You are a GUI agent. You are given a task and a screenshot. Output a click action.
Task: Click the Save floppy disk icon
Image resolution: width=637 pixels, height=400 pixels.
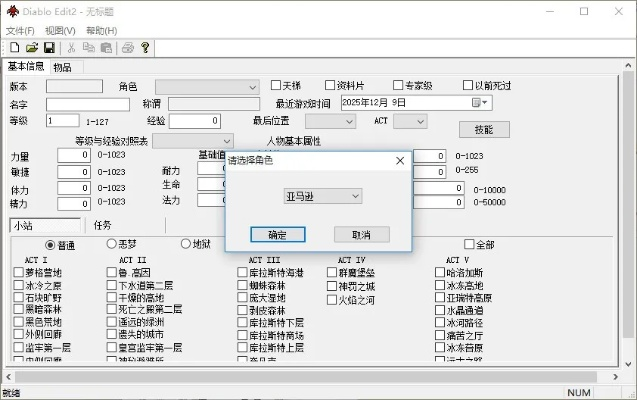[49, 48]
